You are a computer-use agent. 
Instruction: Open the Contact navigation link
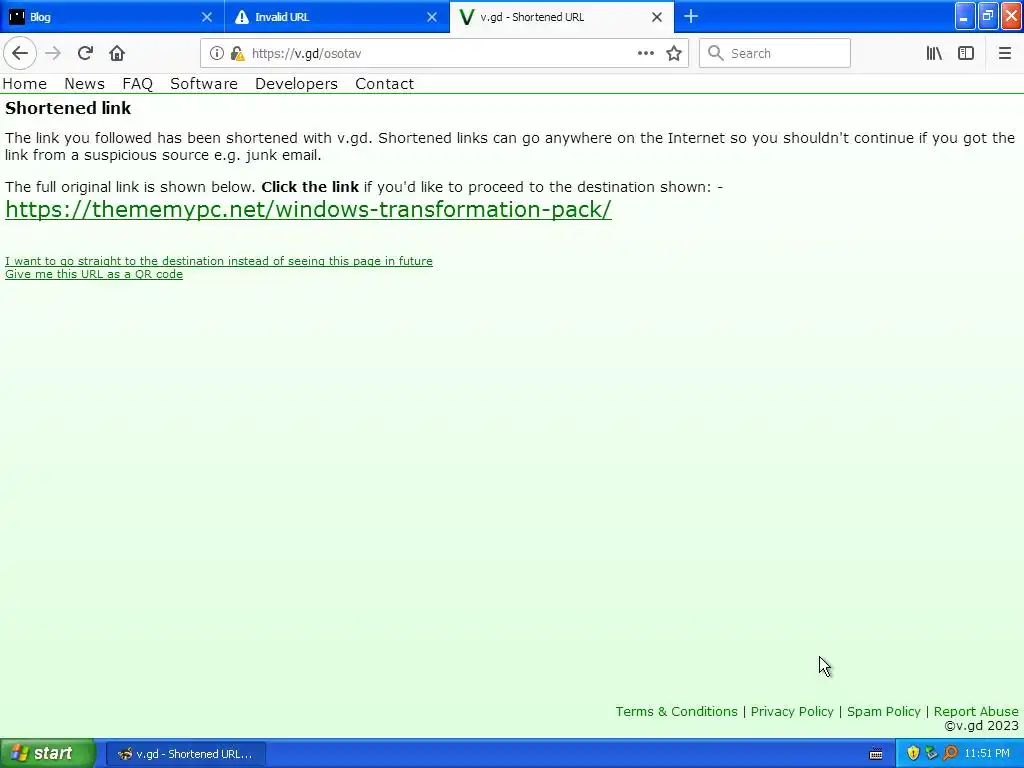pyautogui.click(x=385, y=84)
